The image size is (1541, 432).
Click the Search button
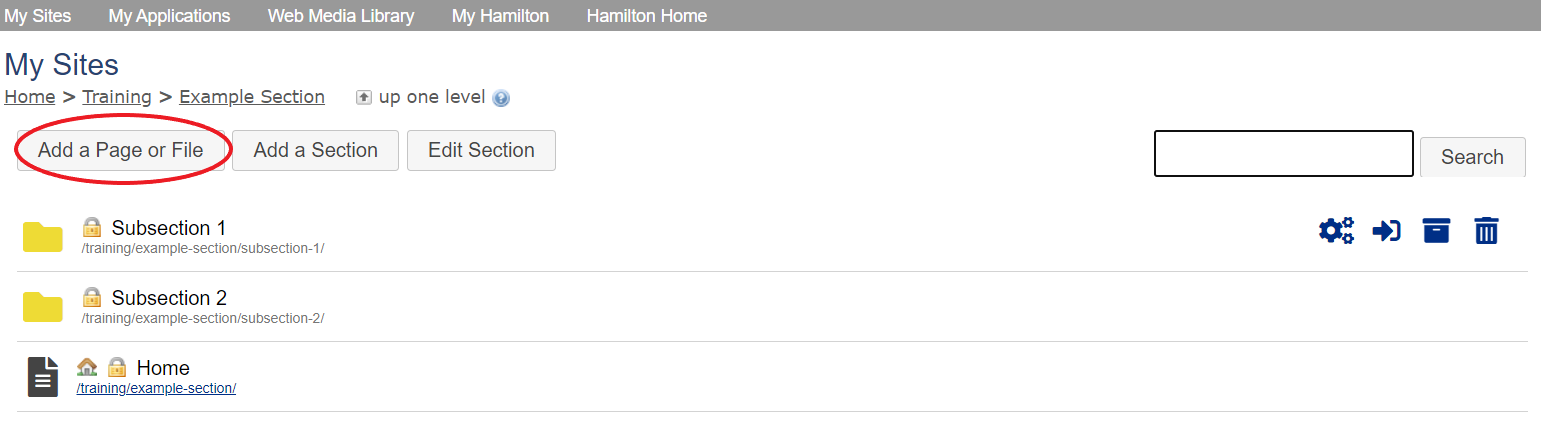point(1472,157)
